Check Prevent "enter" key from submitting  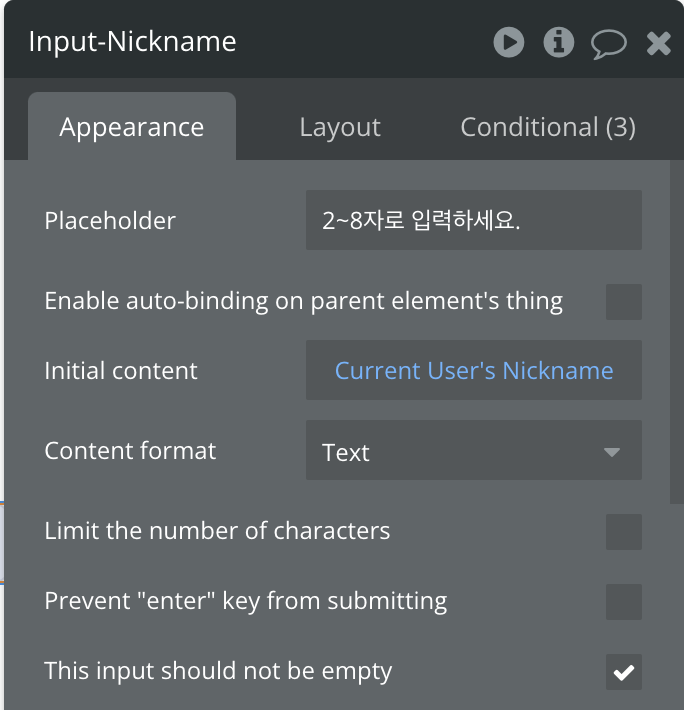[624, 602]
